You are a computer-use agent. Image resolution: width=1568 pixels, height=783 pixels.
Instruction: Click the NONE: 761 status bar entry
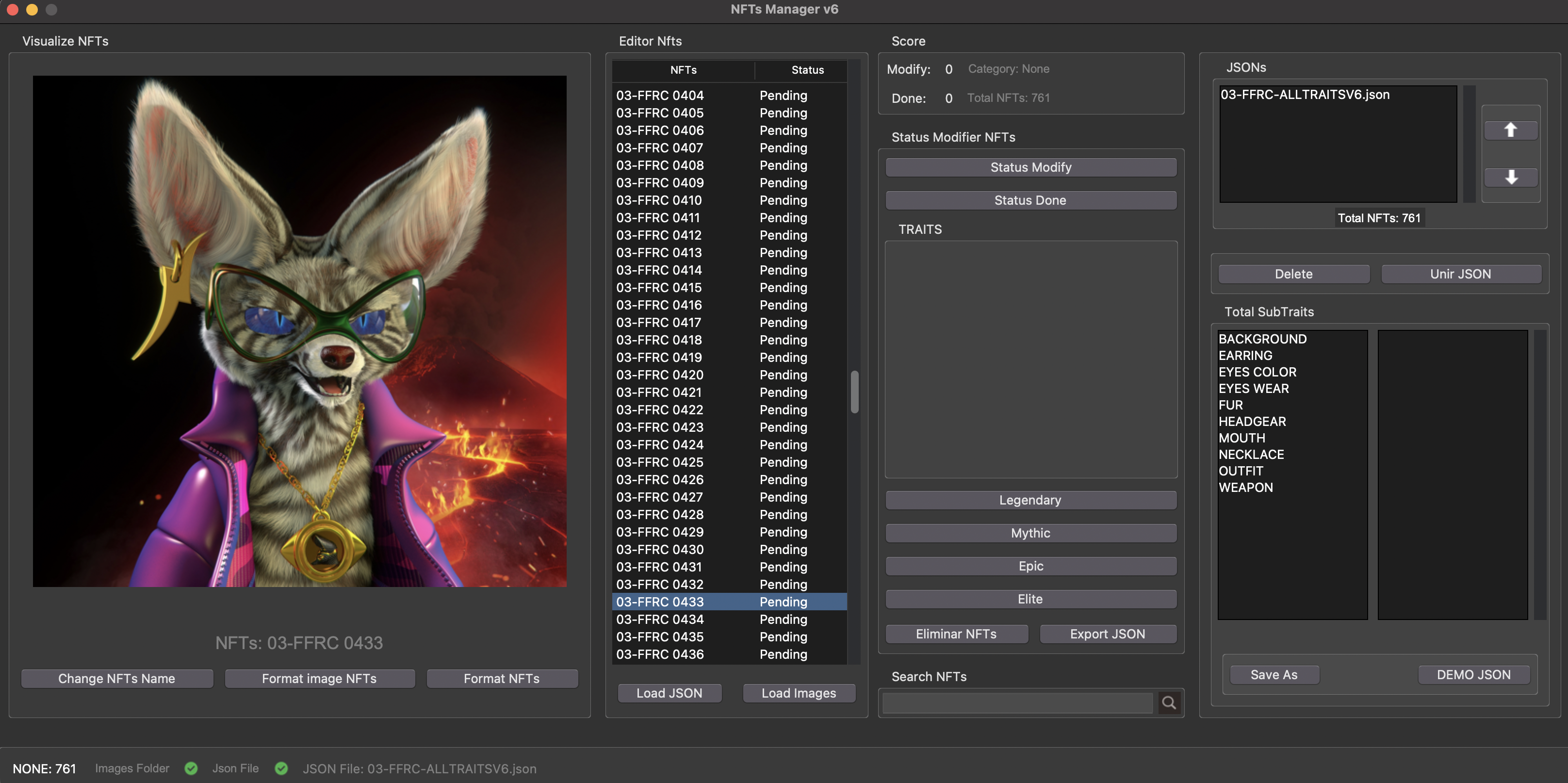(x=45, y=768)
